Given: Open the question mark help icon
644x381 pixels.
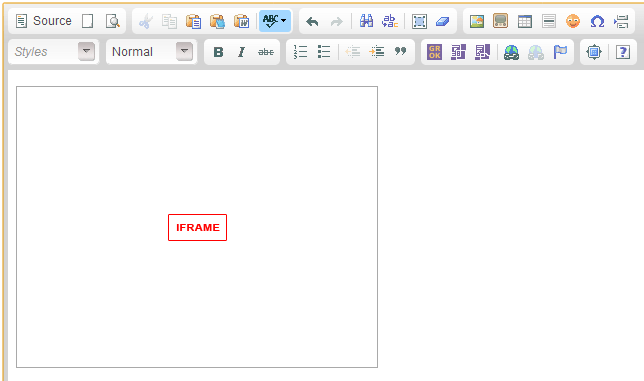Looking at the screenshot, I should point(623,52).
